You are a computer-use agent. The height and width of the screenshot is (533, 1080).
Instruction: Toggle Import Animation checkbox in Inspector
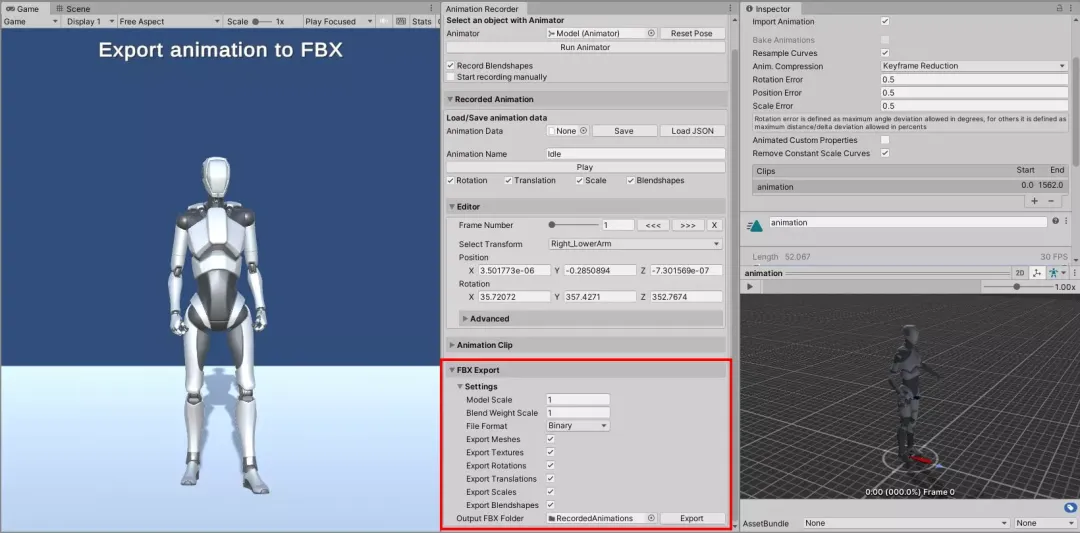pos(885,21)
